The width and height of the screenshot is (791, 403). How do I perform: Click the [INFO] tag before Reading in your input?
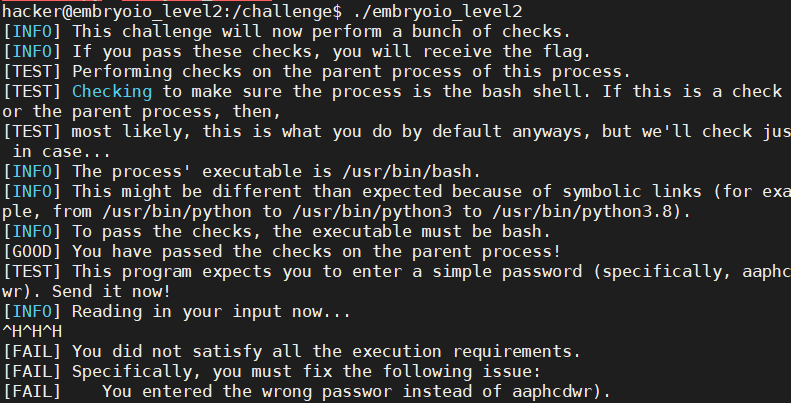tap(32, 311)
